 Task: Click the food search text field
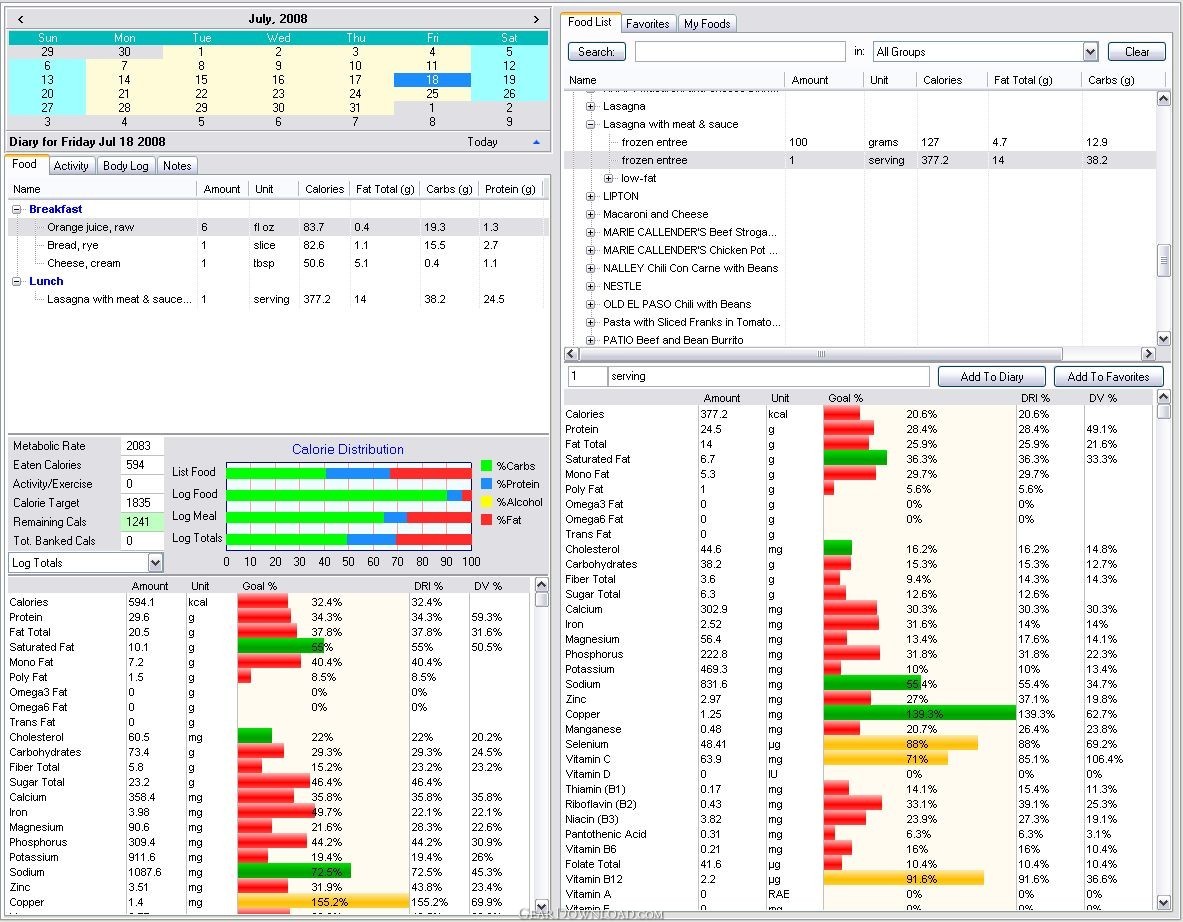(x=739, y=52)
